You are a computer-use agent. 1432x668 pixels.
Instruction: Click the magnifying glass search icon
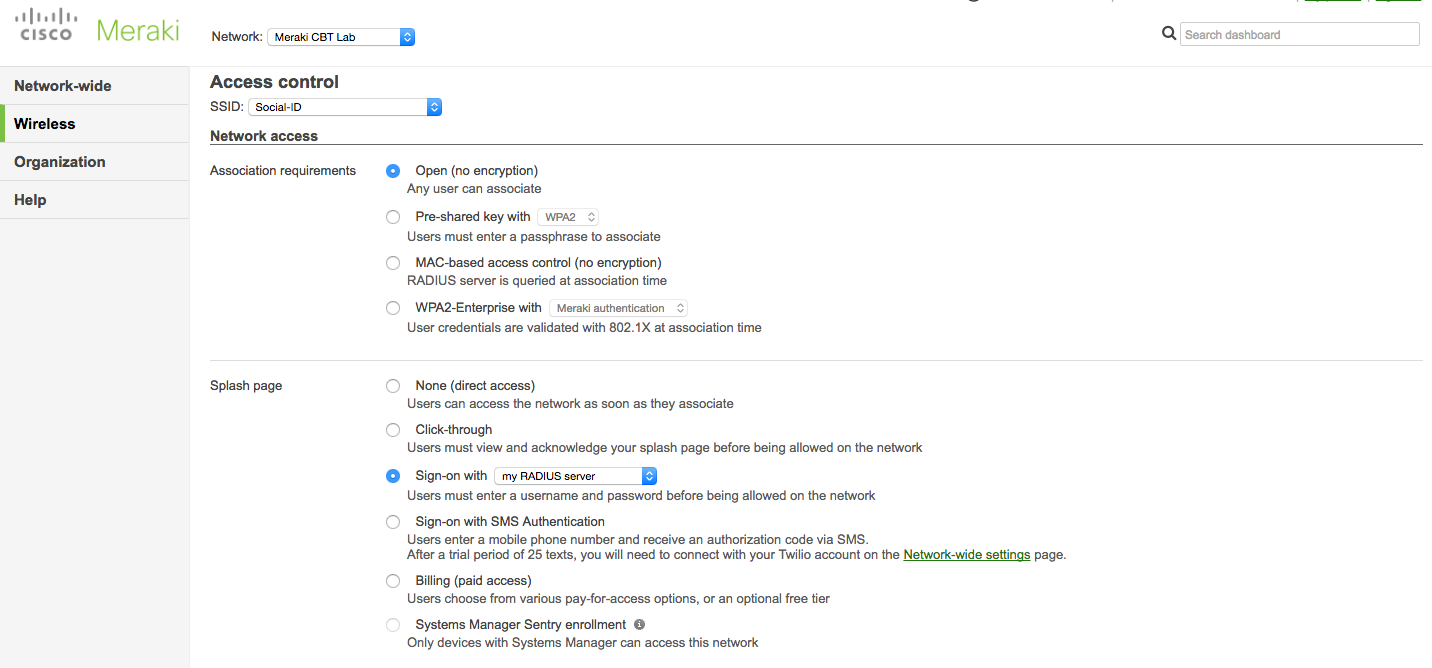click(x=1168, y=33)
